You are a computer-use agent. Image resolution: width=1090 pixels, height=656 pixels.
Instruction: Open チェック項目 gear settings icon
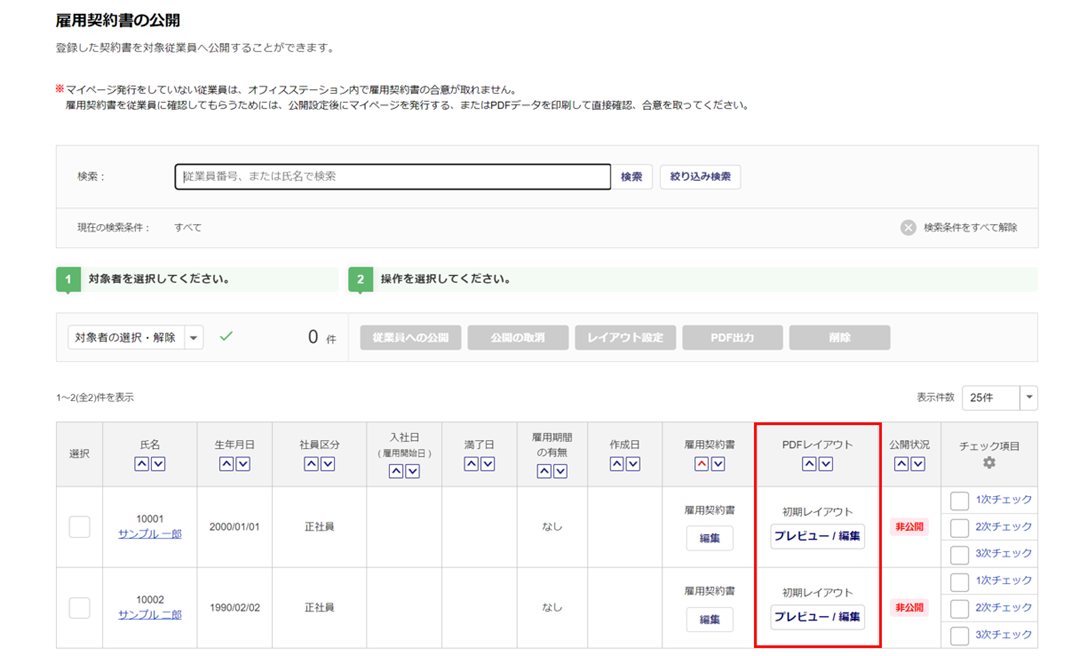(989, 463)
